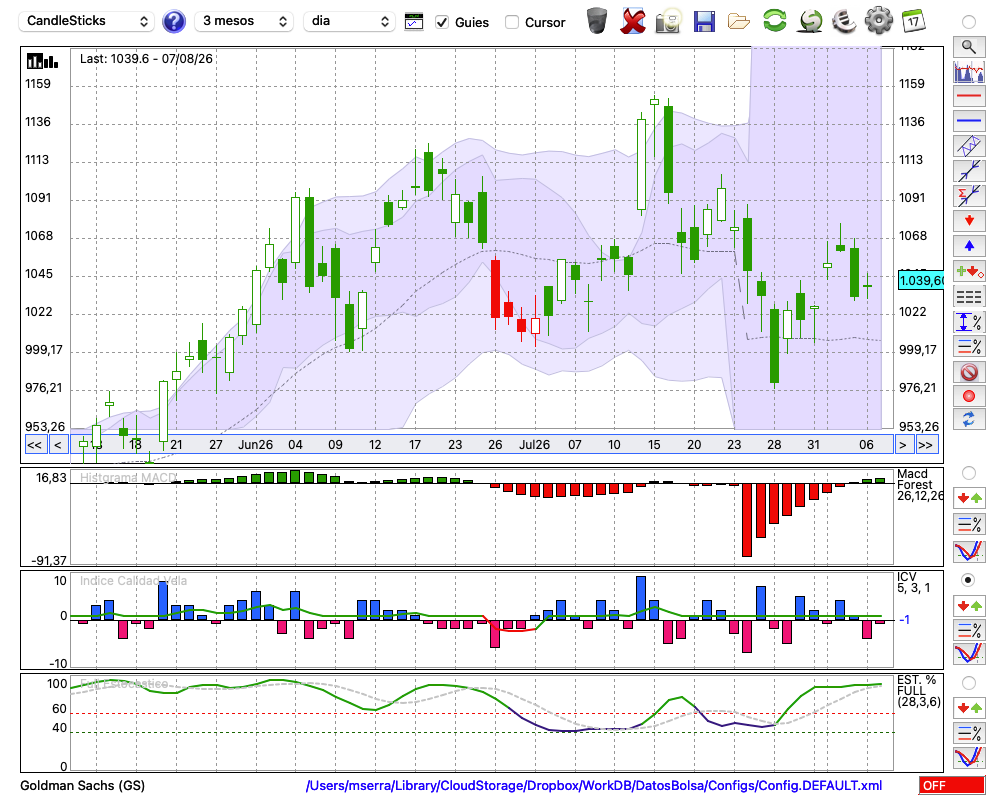1000x800 pixels.
Task: Uncheck the Guies checkbox
Action: [x=441, y=22]
